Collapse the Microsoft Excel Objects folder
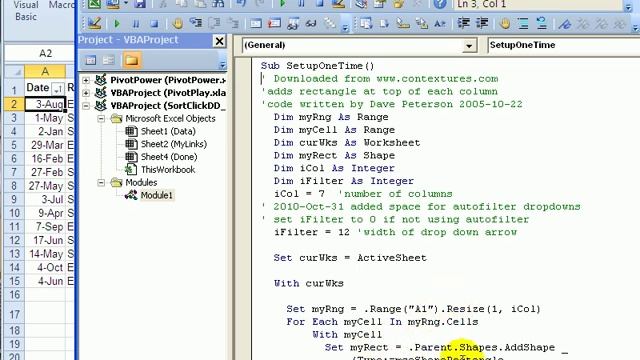This screenshot has width=640, height=360. (x=101, y=119)
